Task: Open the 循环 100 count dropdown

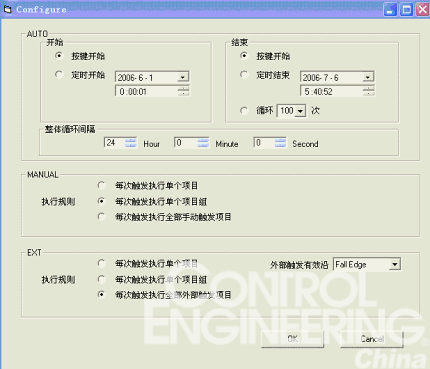Action: tap(300, 111)
